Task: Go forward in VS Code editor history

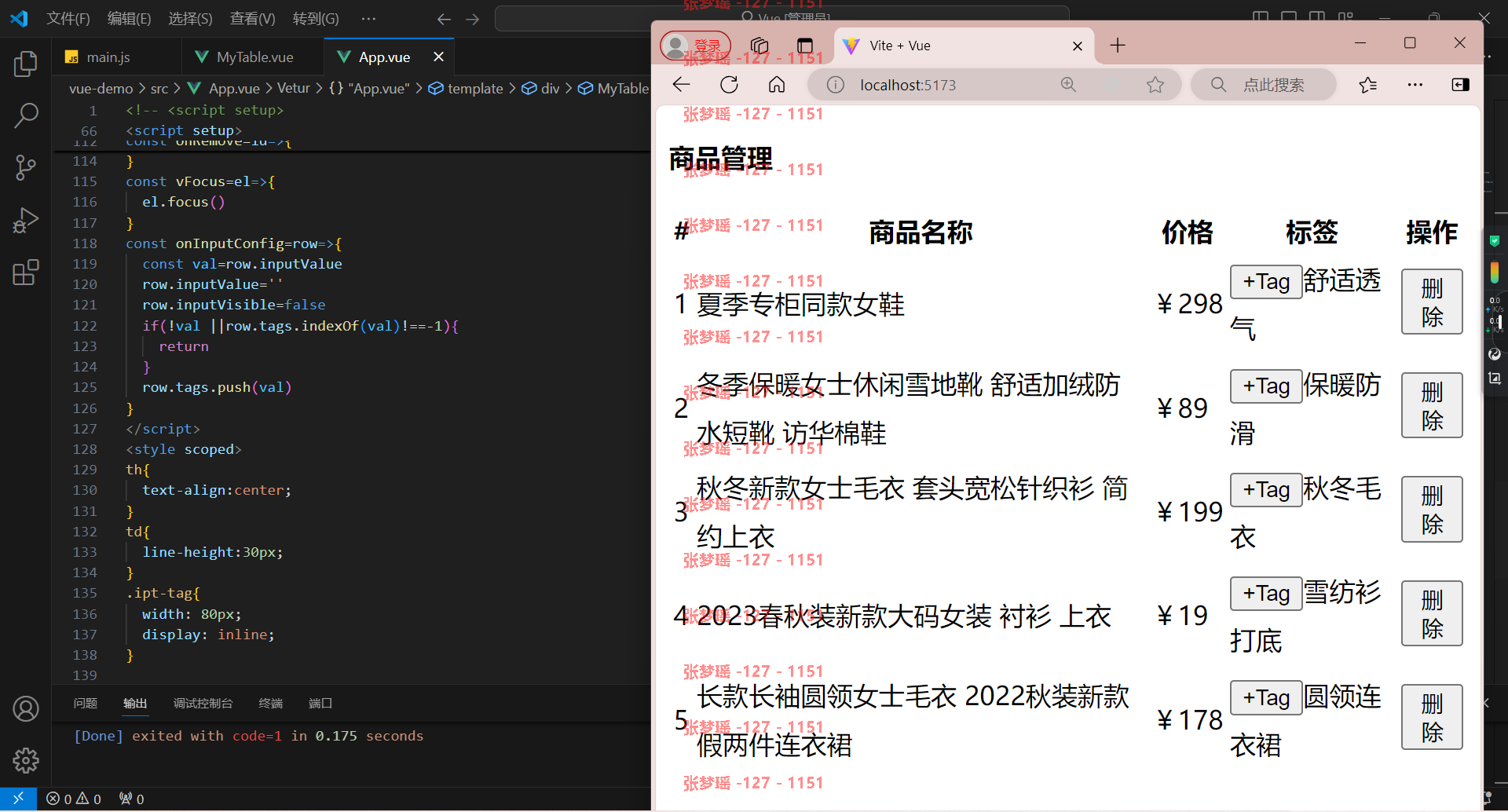Action: 472,19
